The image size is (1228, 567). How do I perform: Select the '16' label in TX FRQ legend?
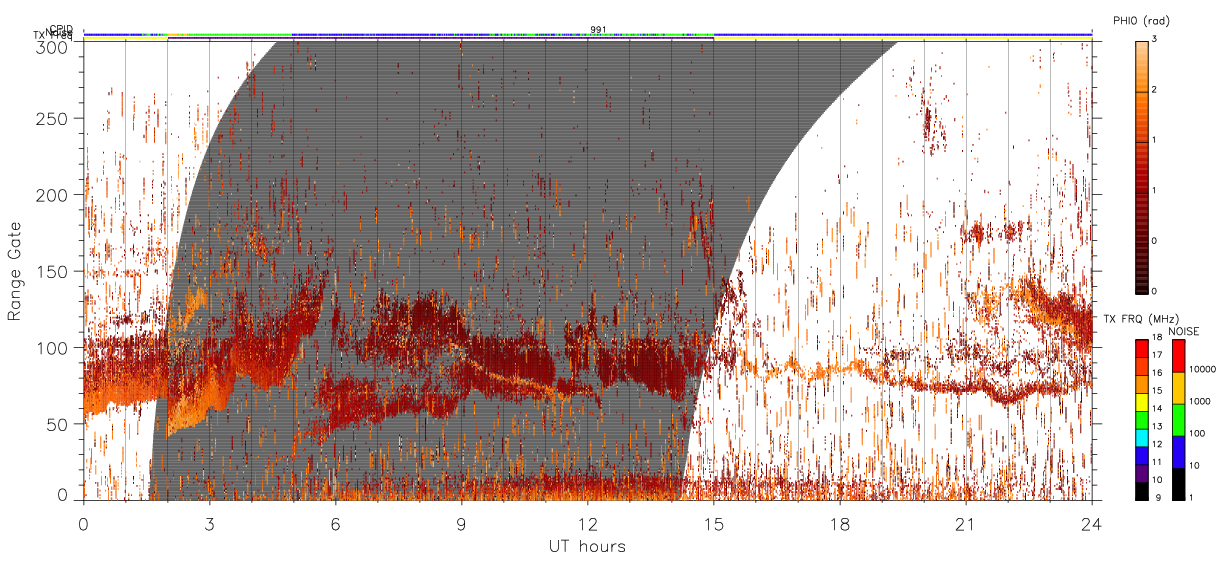click(1156, 374)
